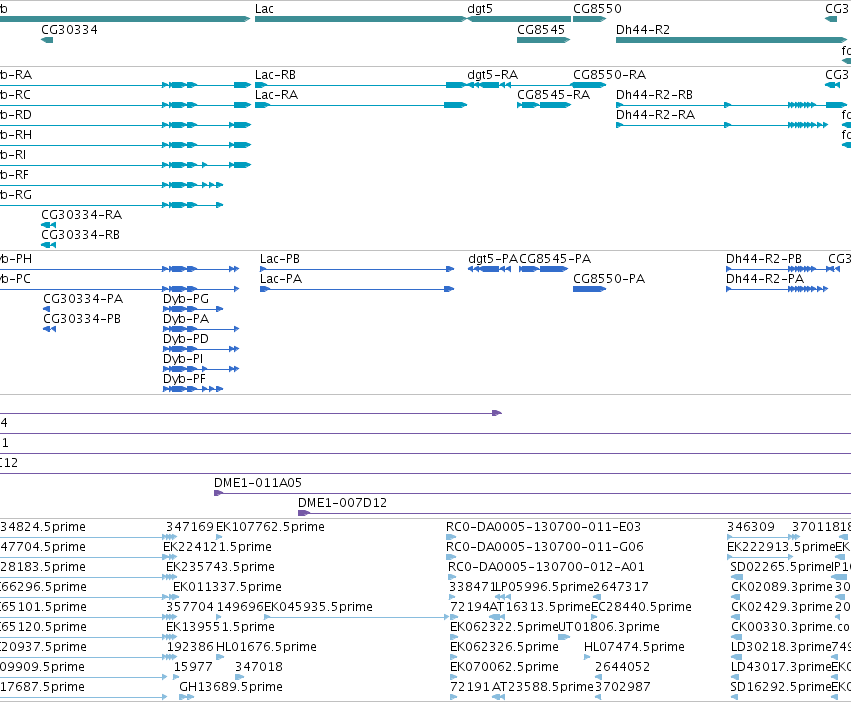This screenshot has height=702, width=851.
Task: Click the RC0-DA0005-130700-012-A01 label
Action: coord(546,567)
